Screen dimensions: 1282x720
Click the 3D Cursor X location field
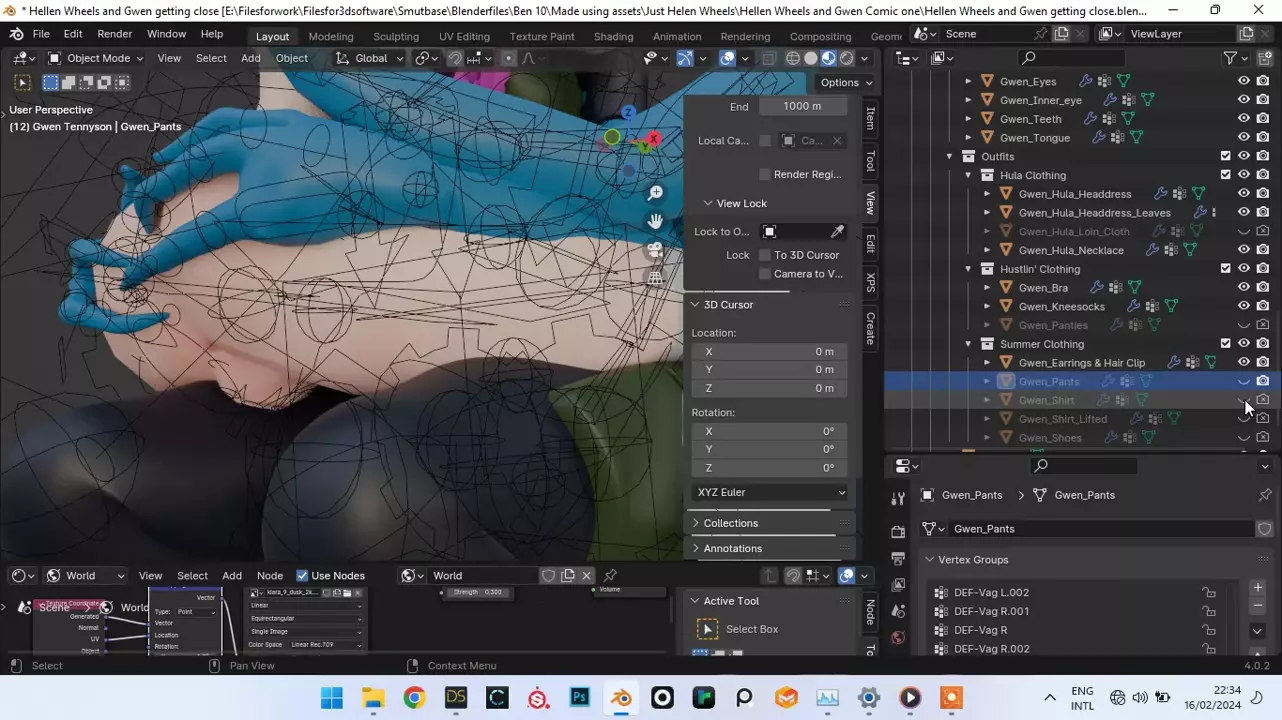tap(770, 351)
